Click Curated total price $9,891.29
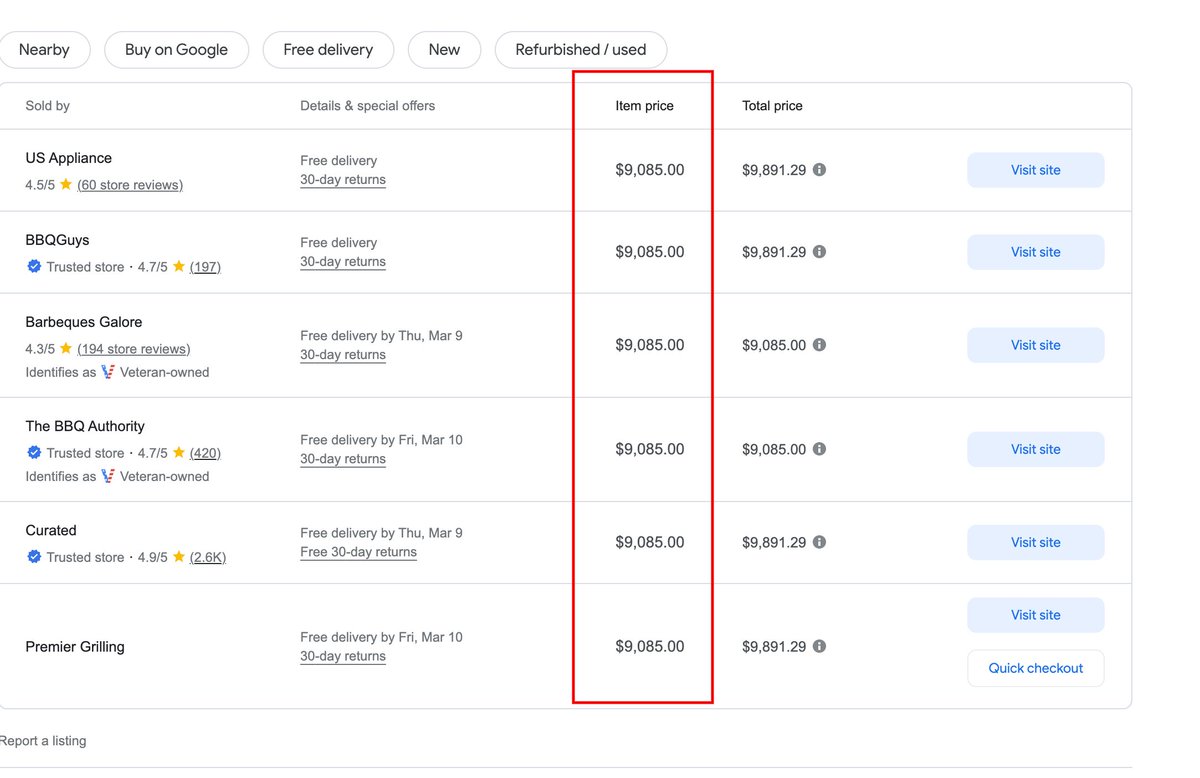The width and height of the screenshot is (1200, 778). point(774,542)
